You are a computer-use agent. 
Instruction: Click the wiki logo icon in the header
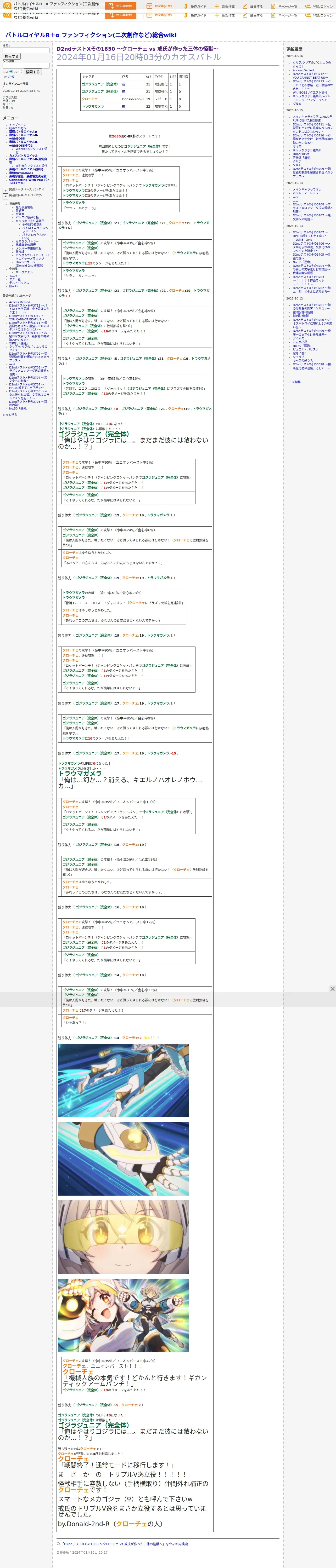(x=7, y=5)
